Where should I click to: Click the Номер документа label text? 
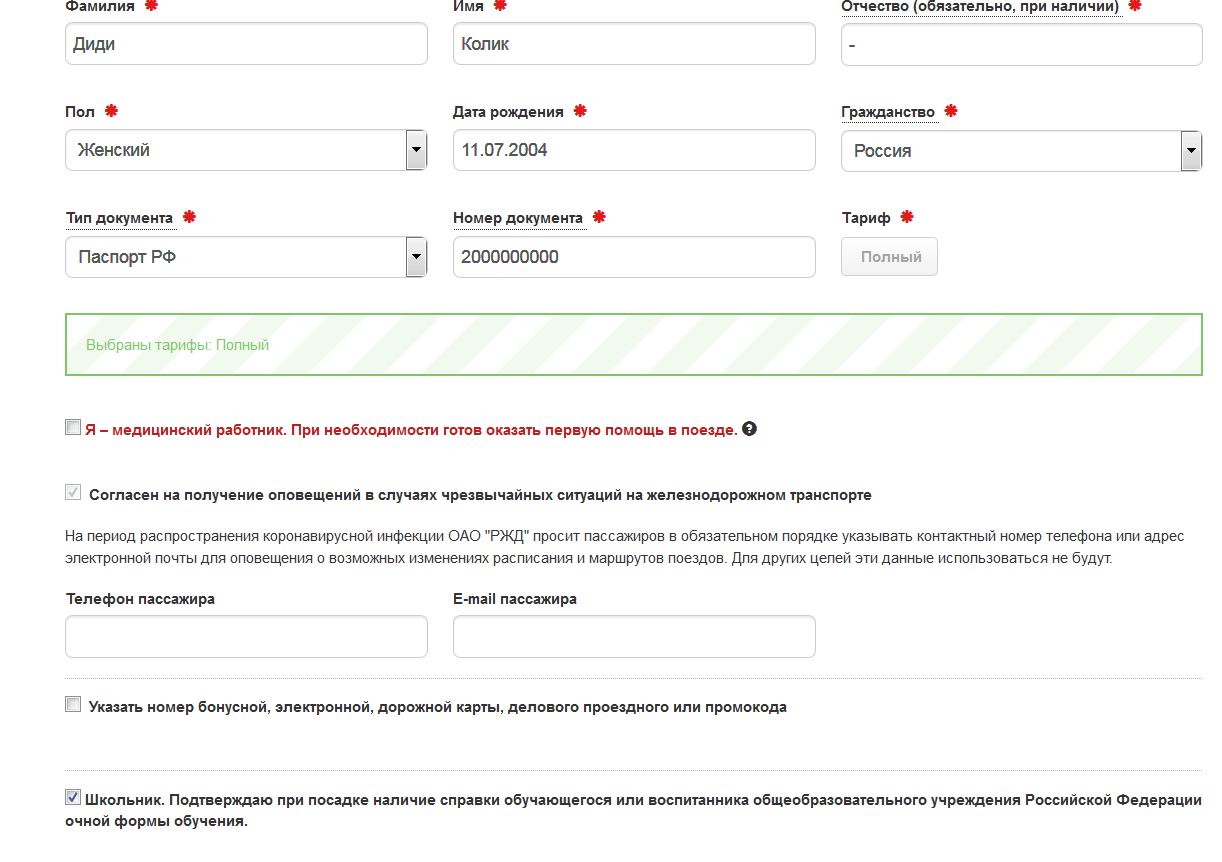click(x=517, y=218)
